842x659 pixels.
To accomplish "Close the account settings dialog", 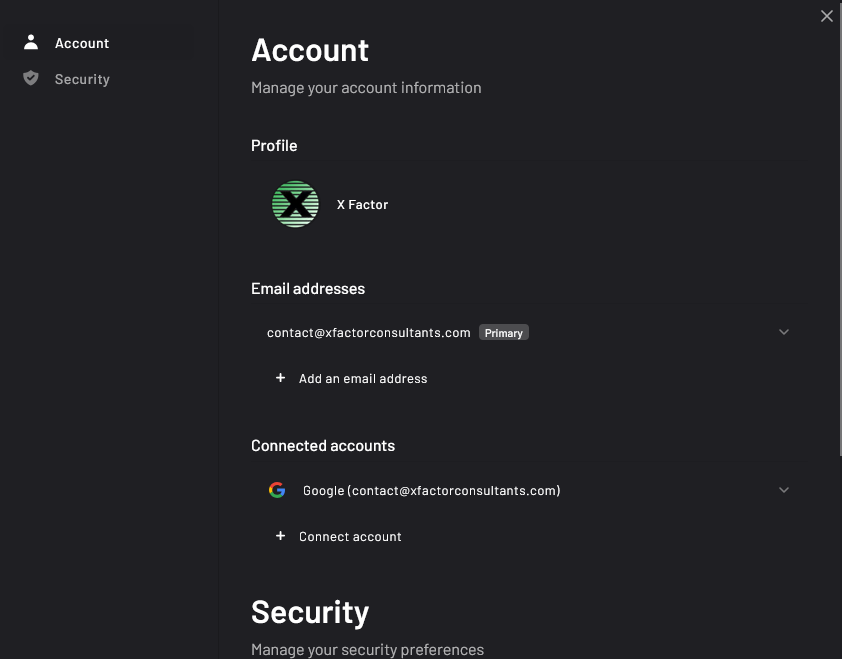I will click(x=827, y=16).
